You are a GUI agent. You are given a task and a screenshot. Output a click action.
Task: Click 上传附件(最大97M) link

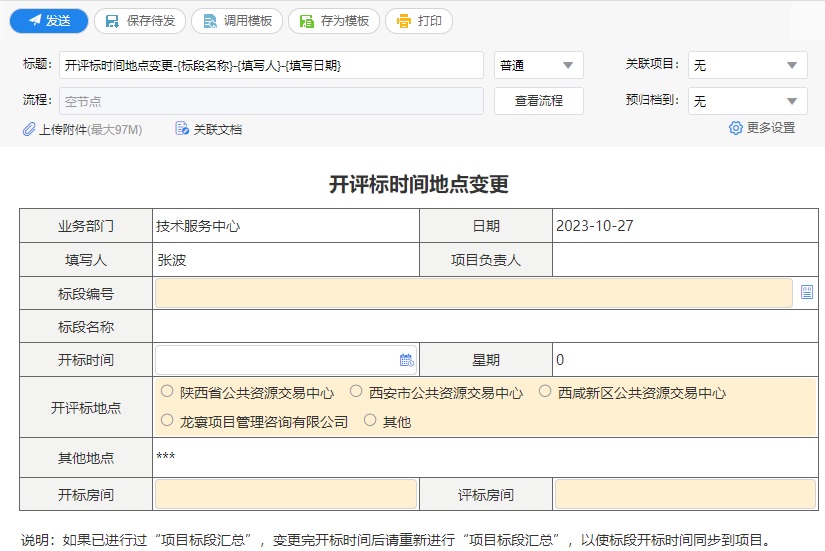(x=90, y=129)
